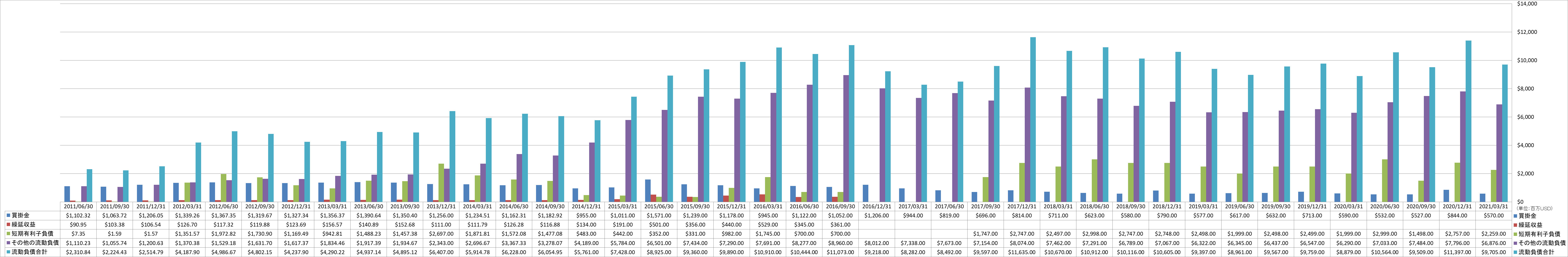
Task: Click the teal total bar for 2011/06/30
Action: click(x=89, y=185)
